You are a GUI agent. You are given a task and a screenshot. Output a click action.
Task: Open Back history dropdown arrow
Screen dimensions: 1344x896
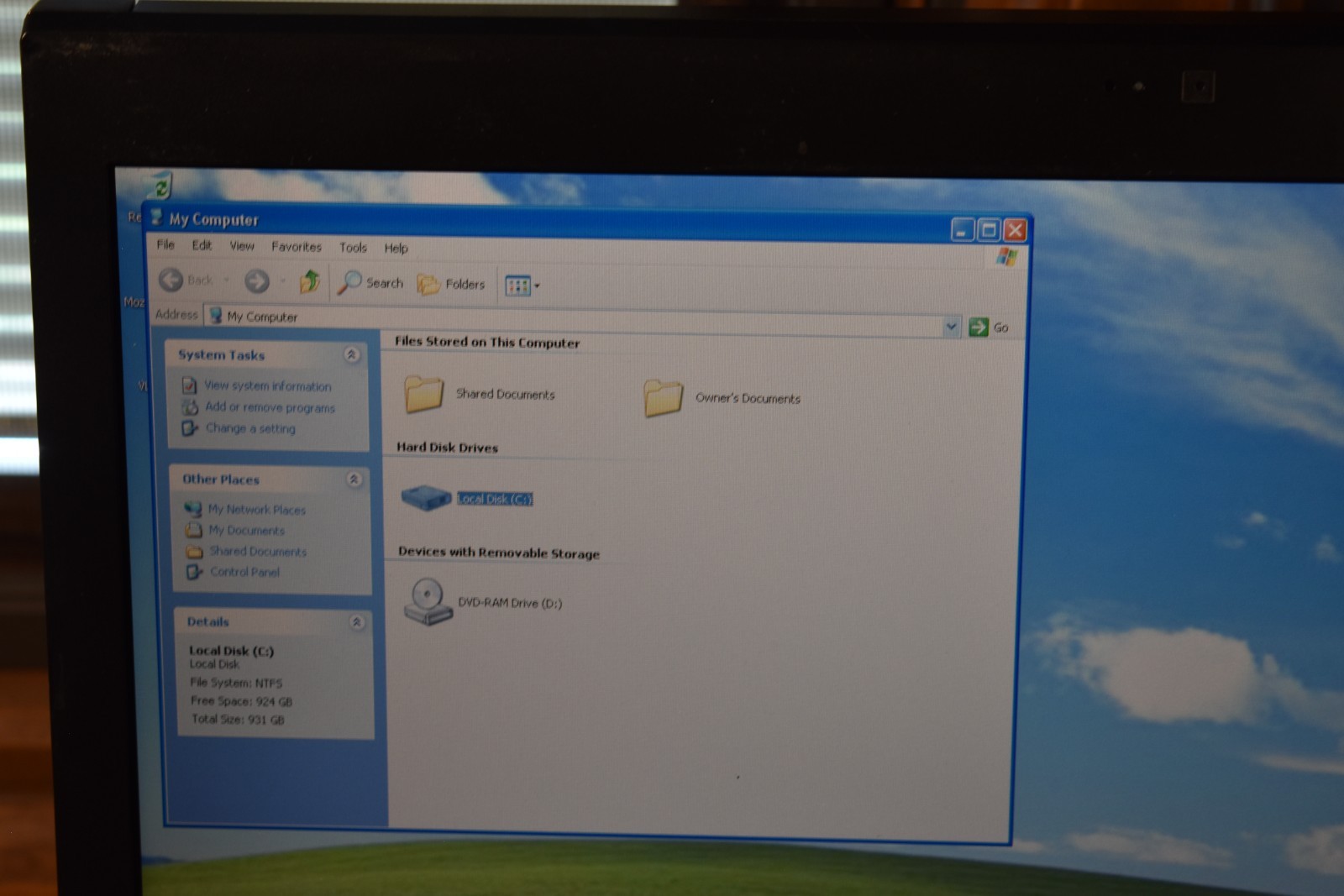227,280
